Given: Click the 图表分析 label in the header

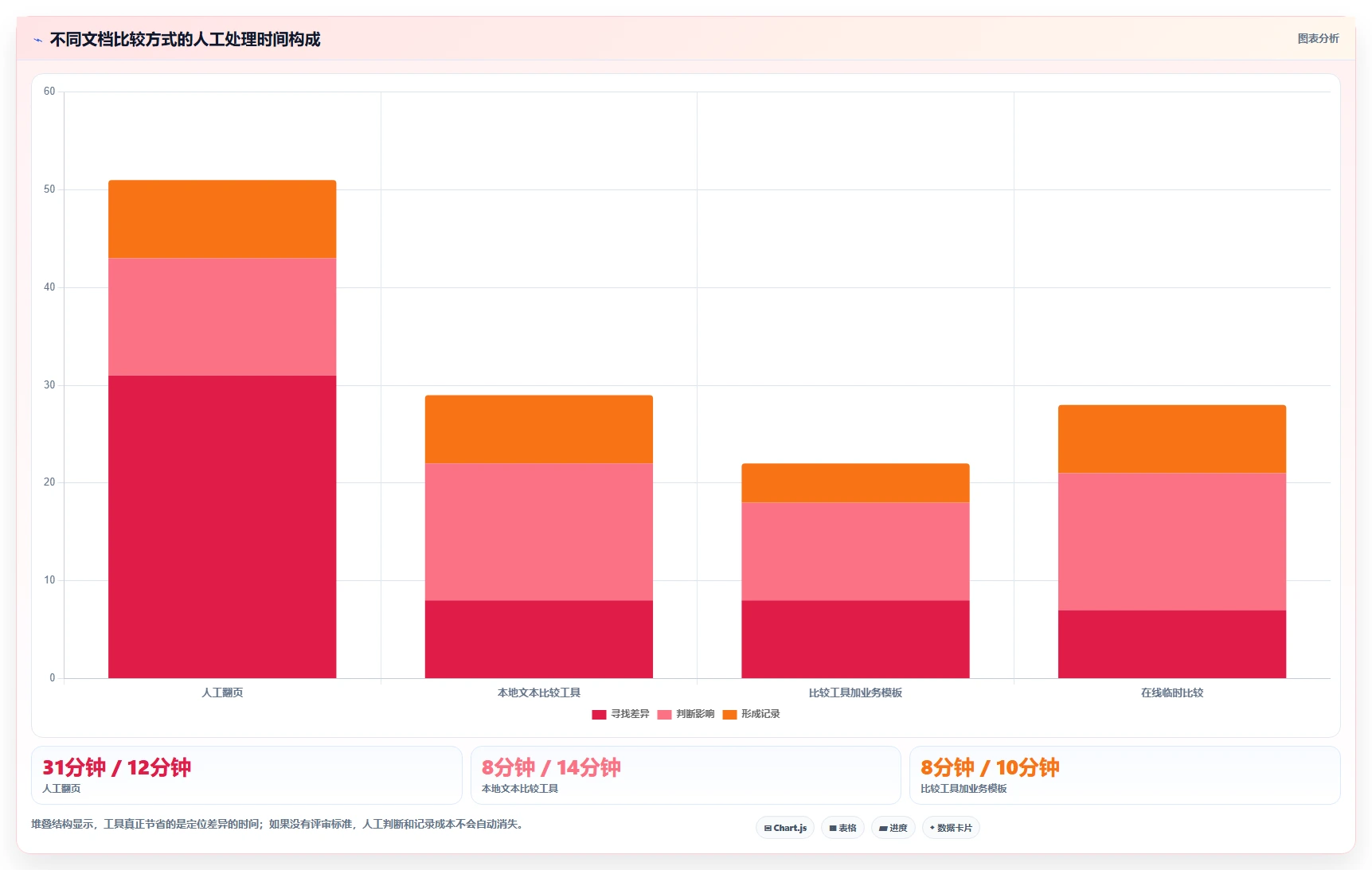Looking at the screenshot, I should click(1318, 38).
